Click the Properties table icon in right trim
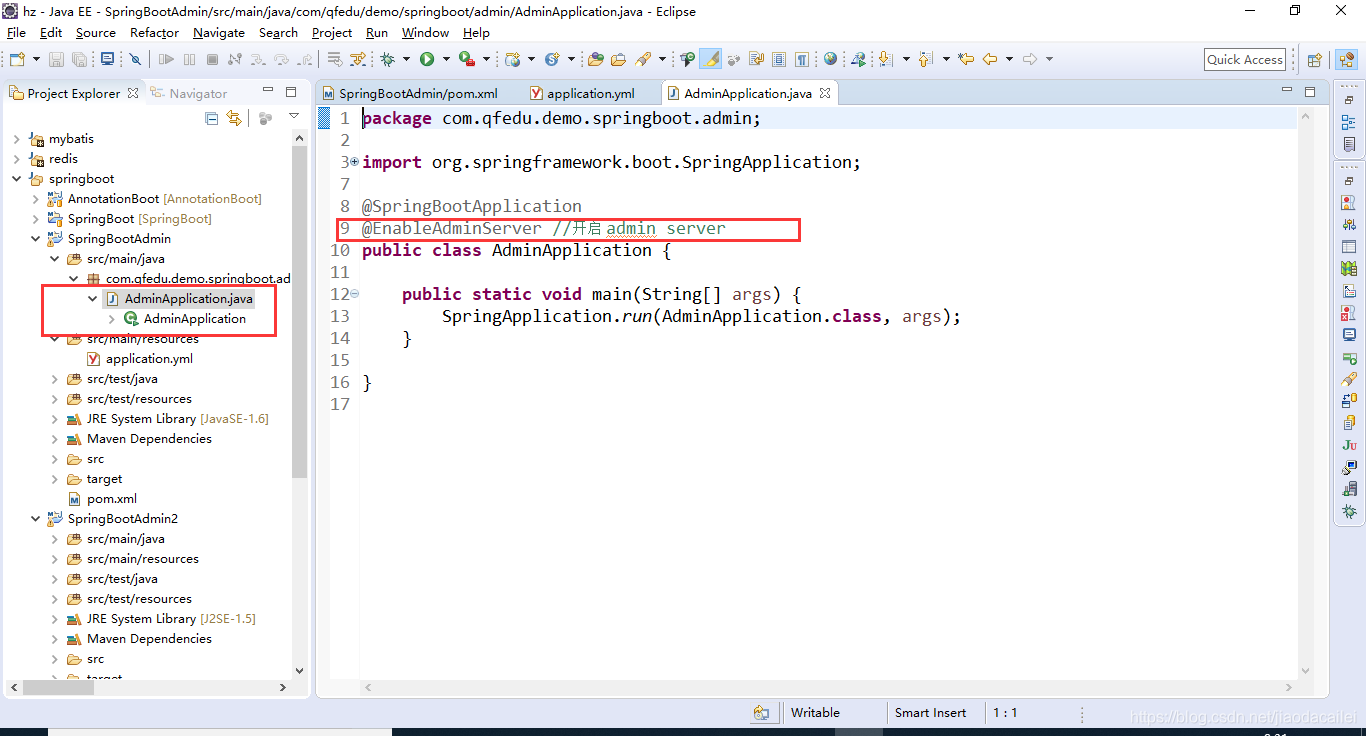The image size is (1366, 736). coord(1349,246)
